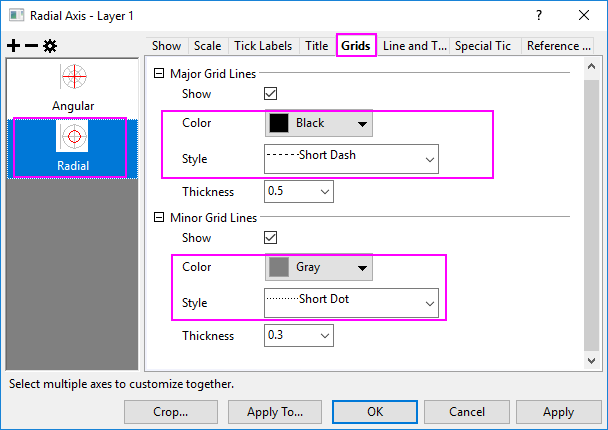Image resolution: width=608 pixels, height=430 pixels.
Task: Select the Radial axis icon
Action: 74,138
